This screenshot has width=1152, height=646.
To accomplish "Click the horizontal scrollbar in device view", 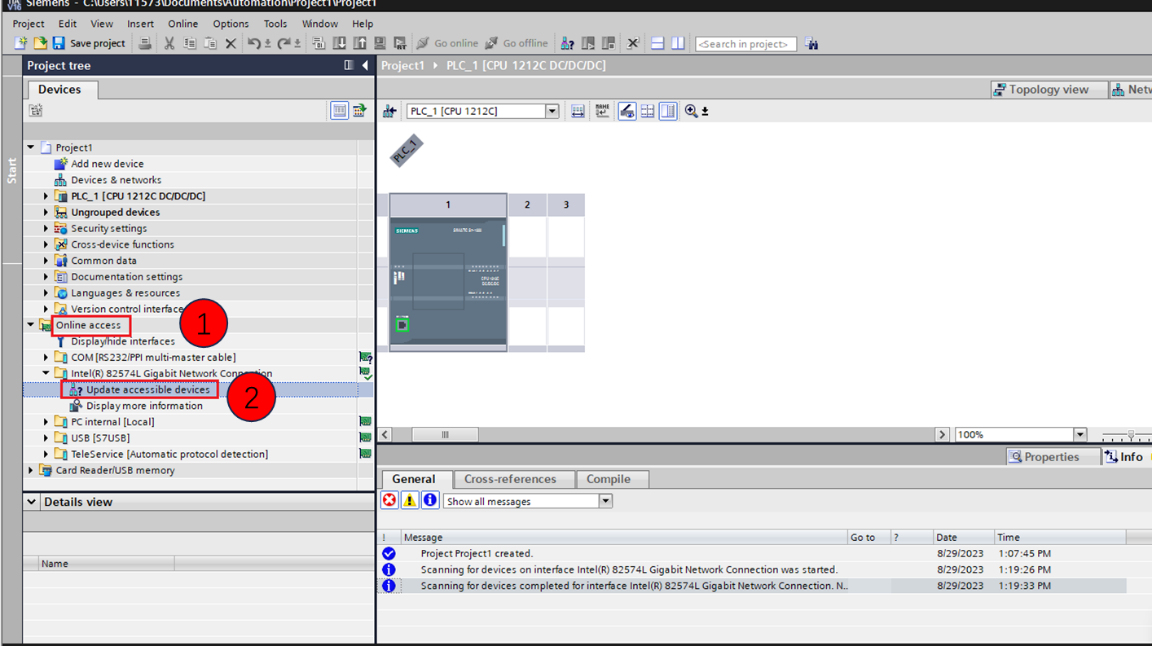I will tap(444, 434).
